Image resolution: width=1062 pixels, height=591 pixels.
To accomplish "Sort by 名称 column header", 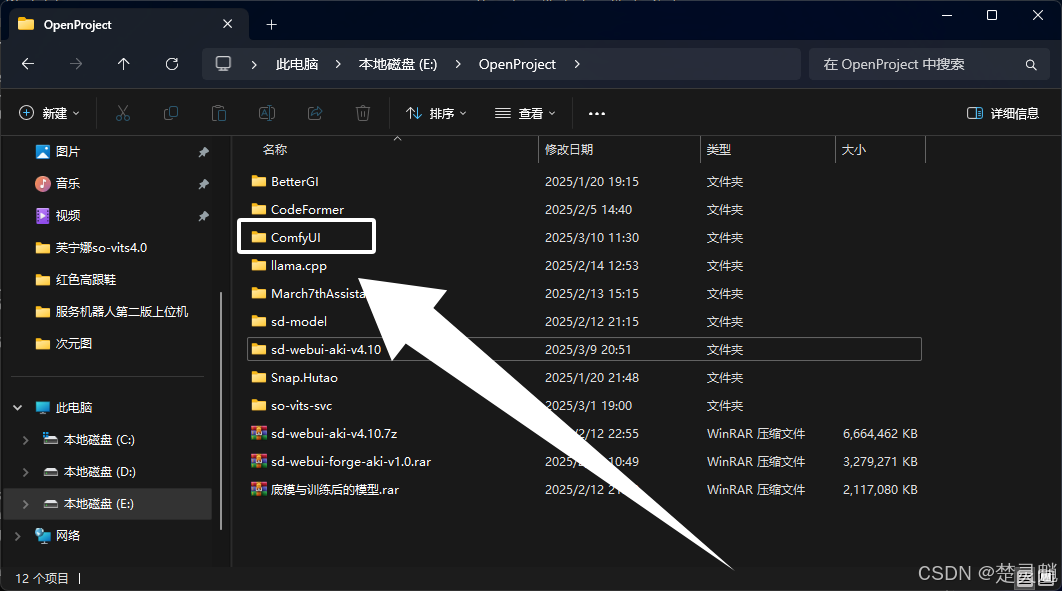I will 274,150.
